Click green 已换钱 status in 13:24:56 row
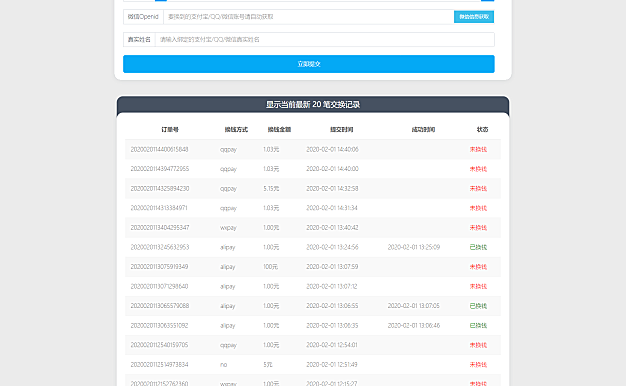The image size is (626, 386). click(478, 247)
